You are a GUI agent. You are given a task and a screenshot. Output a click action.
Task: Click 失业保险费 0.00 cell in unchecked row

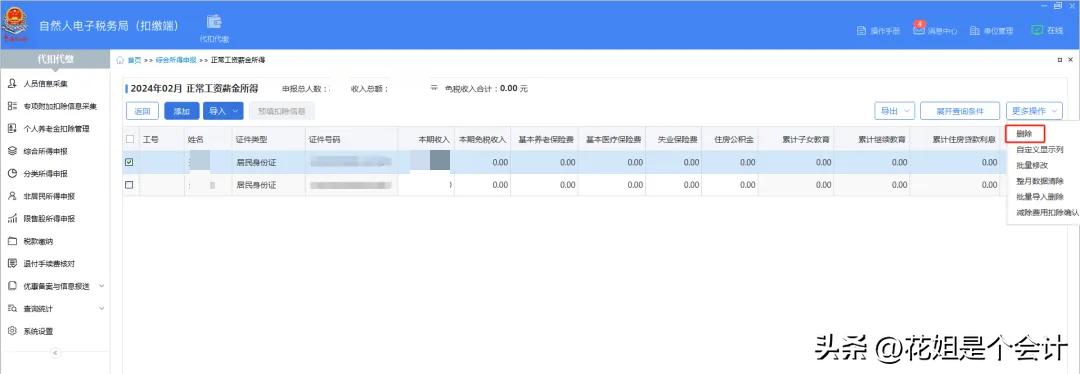tap(674, 185)
